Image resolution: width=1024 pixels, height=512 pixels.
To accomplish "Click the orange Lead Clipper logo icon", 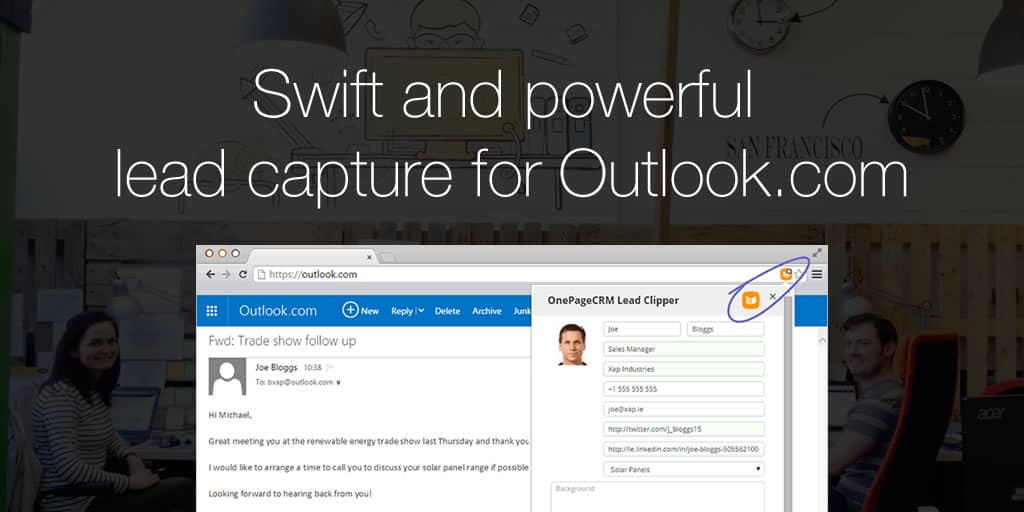I will pos(751,300).
